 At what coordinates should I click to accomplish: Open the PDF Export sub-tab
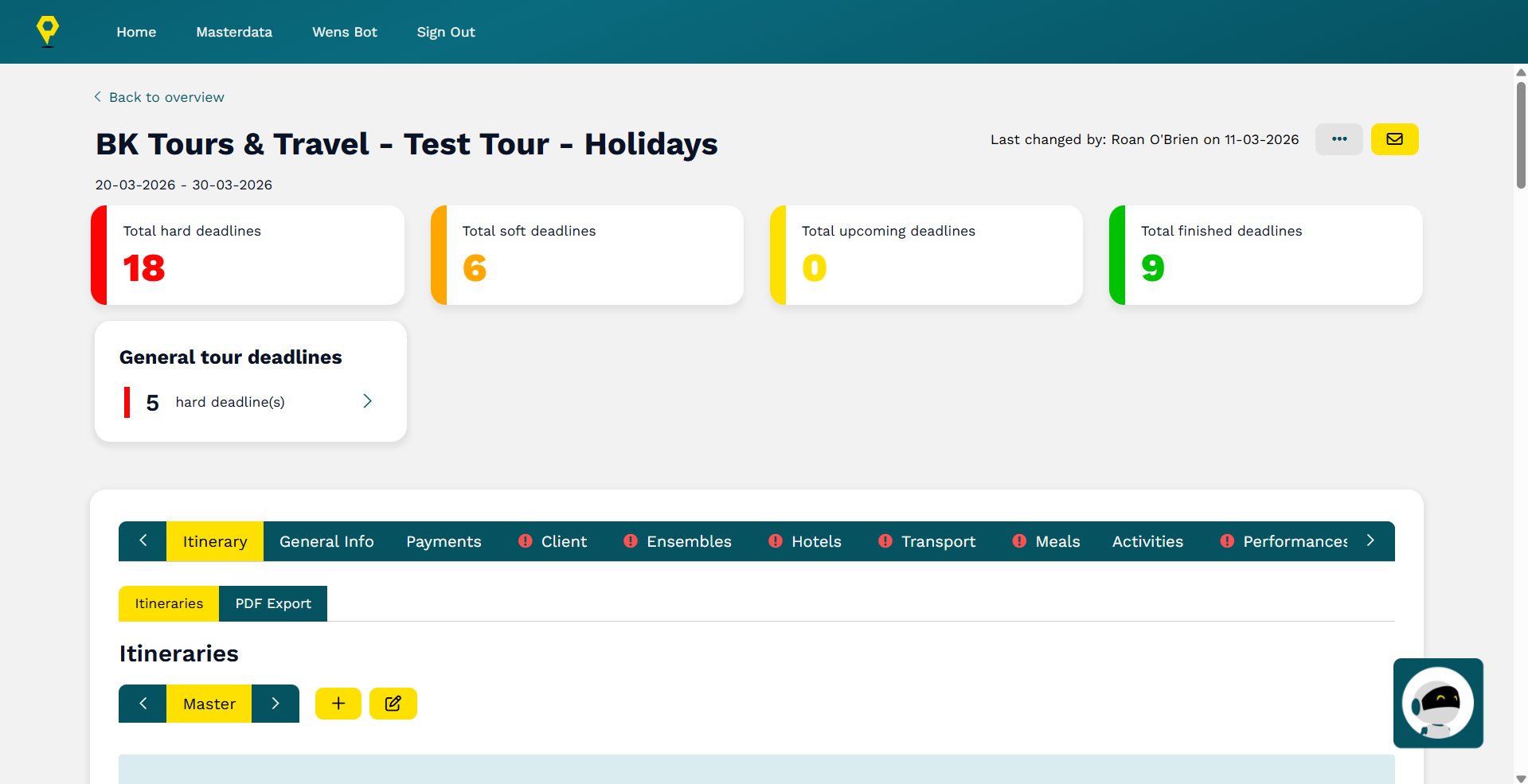point(273,603)
